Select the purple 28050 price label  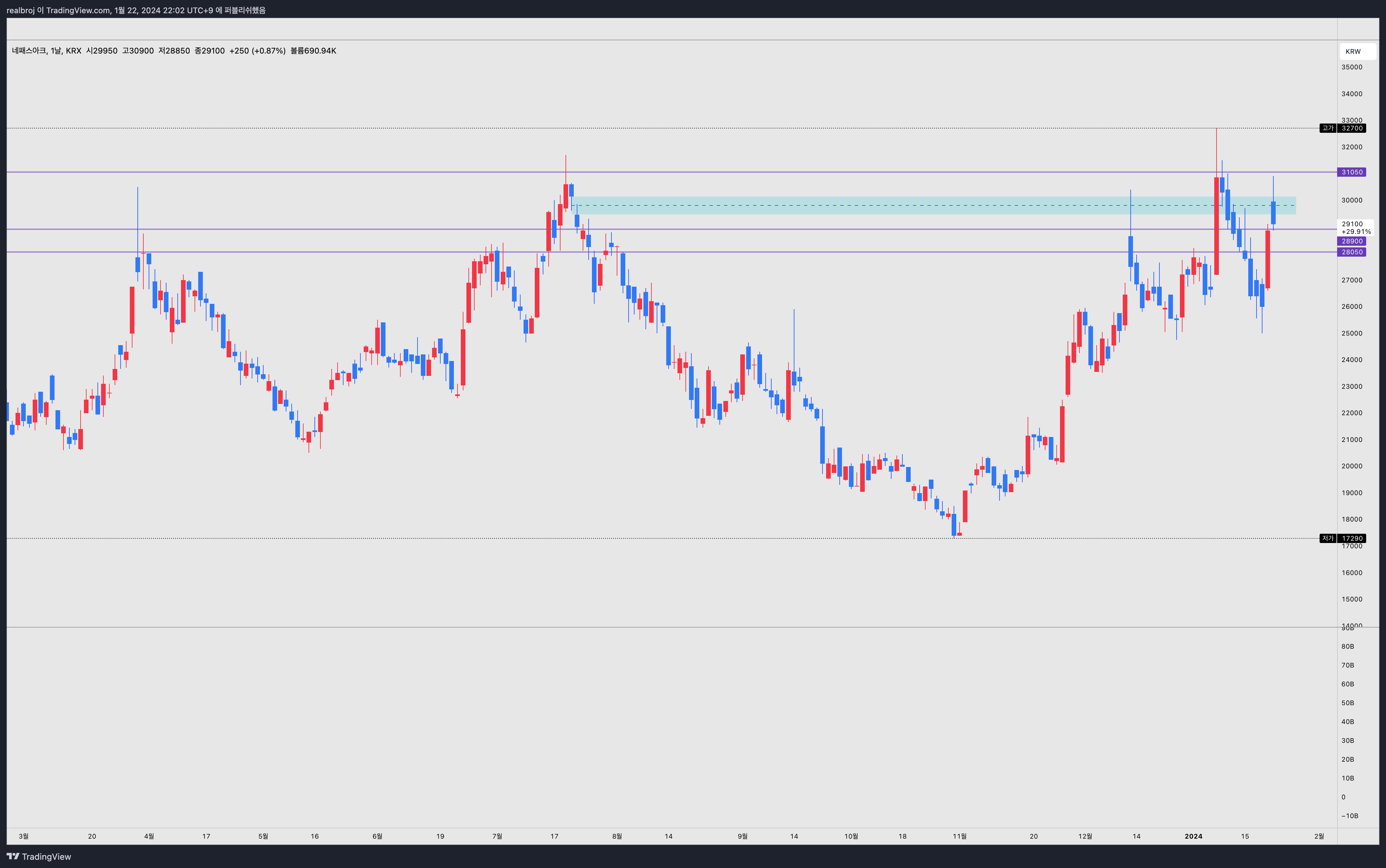[x=1352, y=252]
